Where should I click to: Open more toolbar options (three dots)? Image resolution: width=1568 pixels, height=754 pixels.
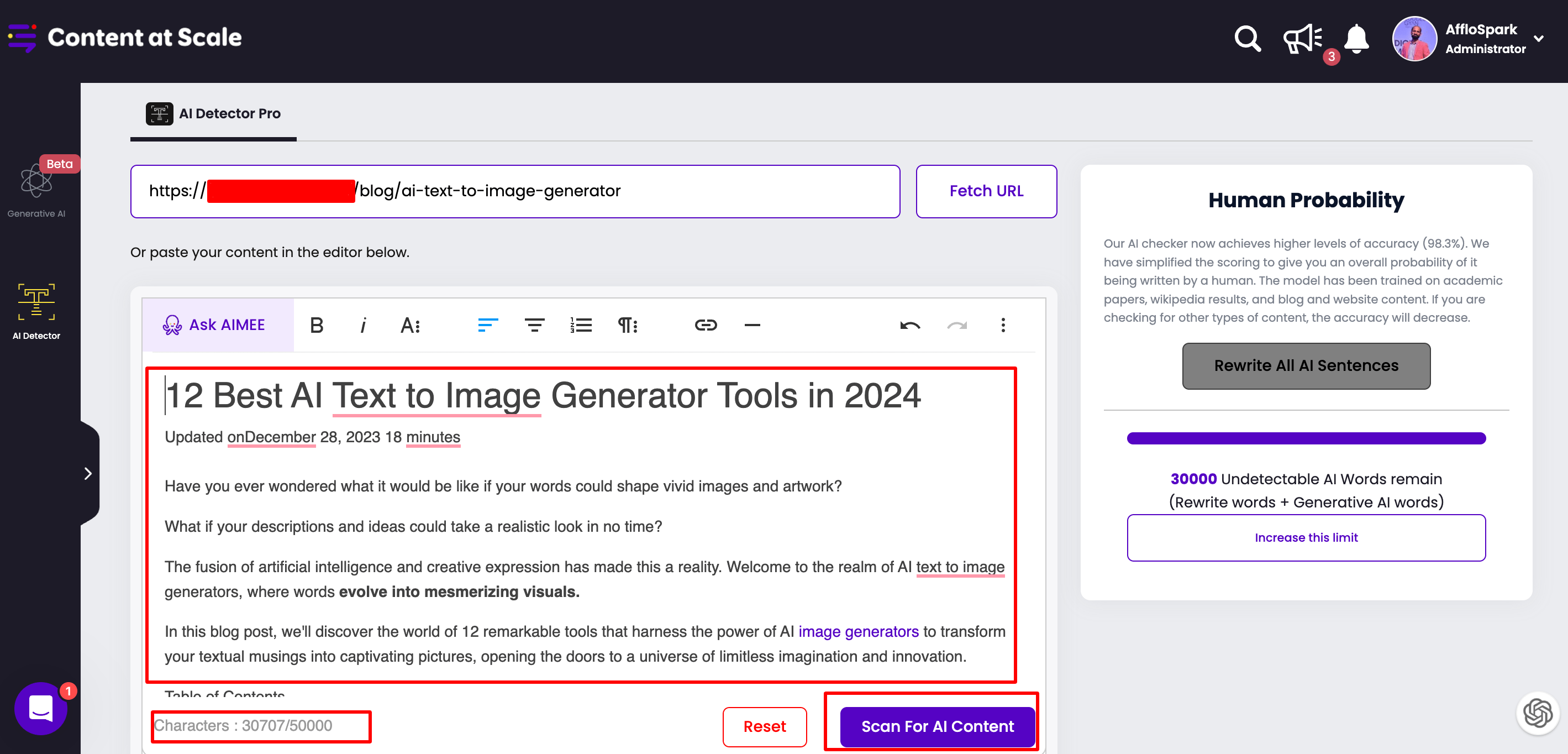coord(1003,325)
